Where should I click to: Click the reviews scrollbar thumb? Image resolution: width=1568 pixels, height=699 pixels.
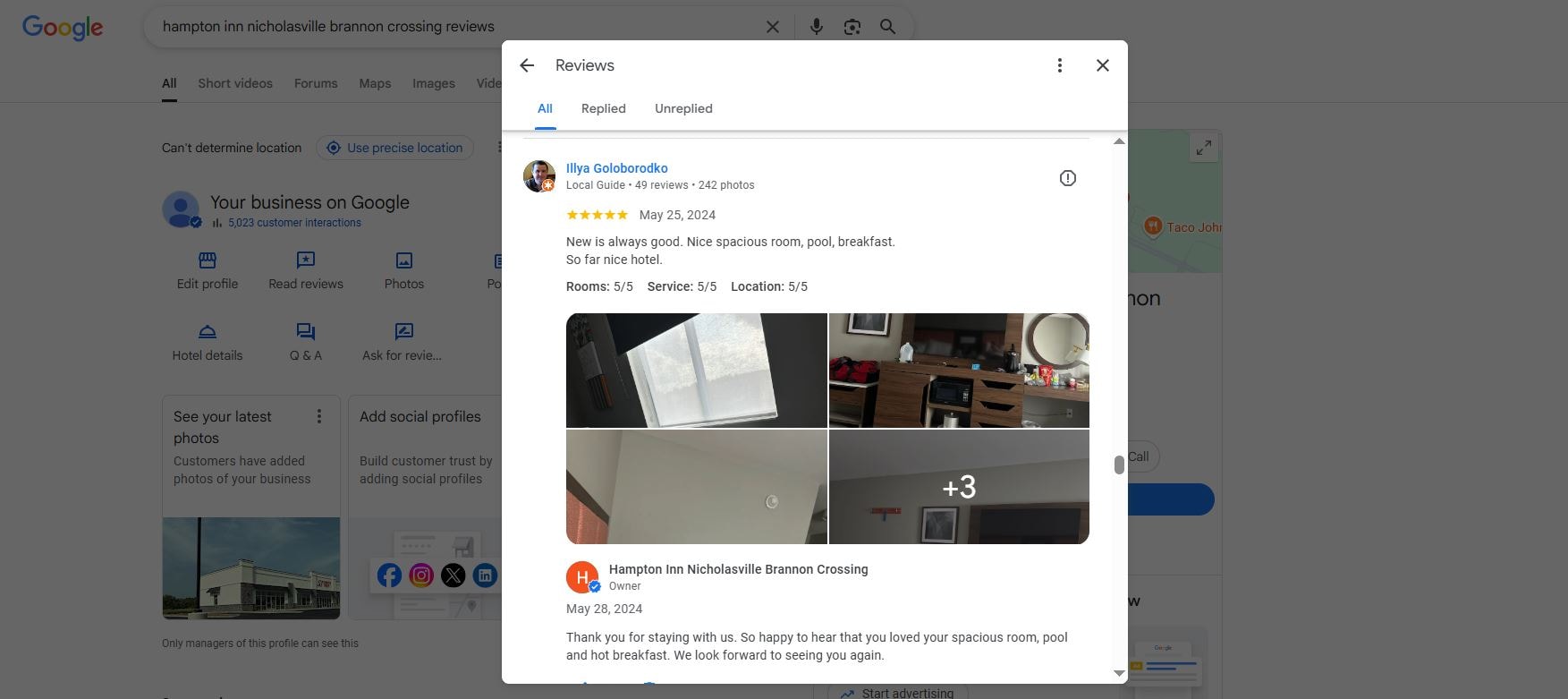[x=1119, y=465]
